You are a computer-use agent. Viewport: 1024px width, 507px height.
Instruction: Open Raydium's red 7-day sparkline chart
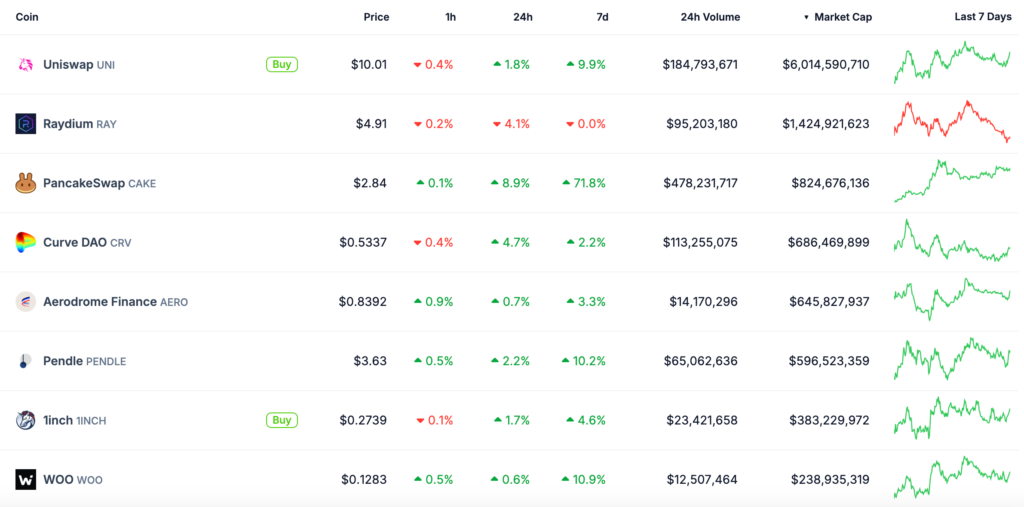tap(952, 120)
